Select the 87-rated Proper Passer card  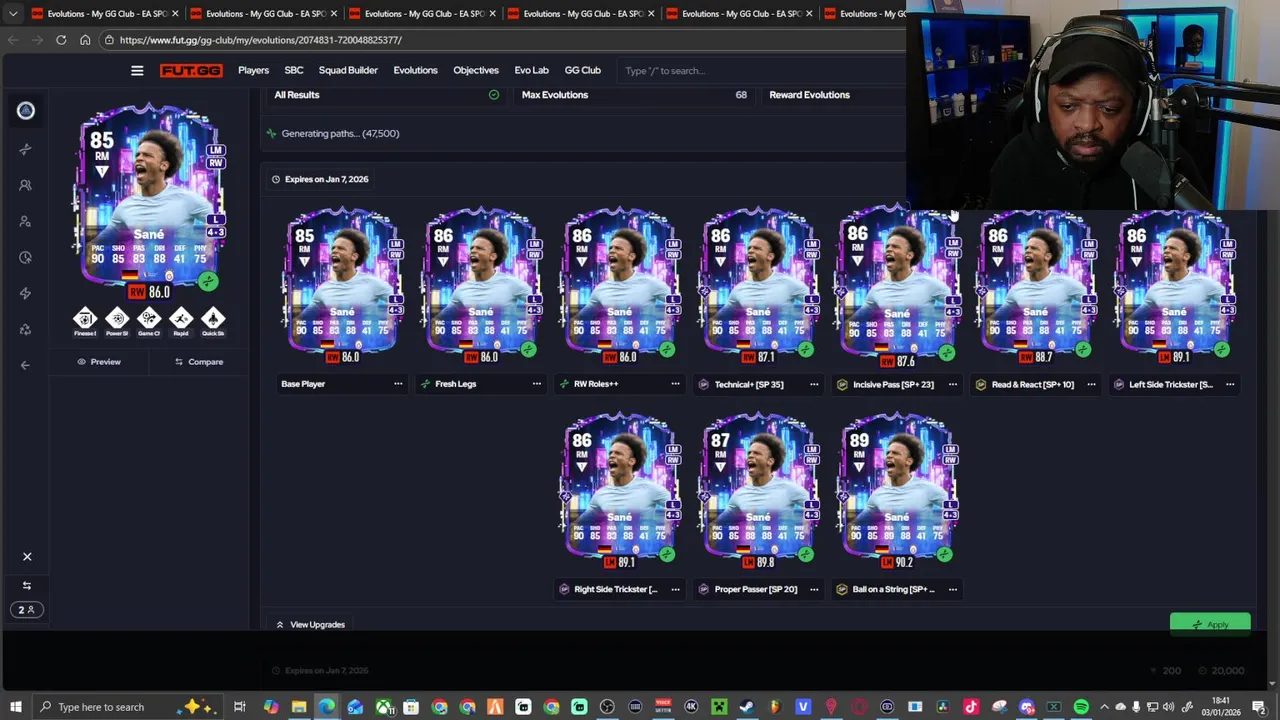pyautogui.click(x=758, y=490)
